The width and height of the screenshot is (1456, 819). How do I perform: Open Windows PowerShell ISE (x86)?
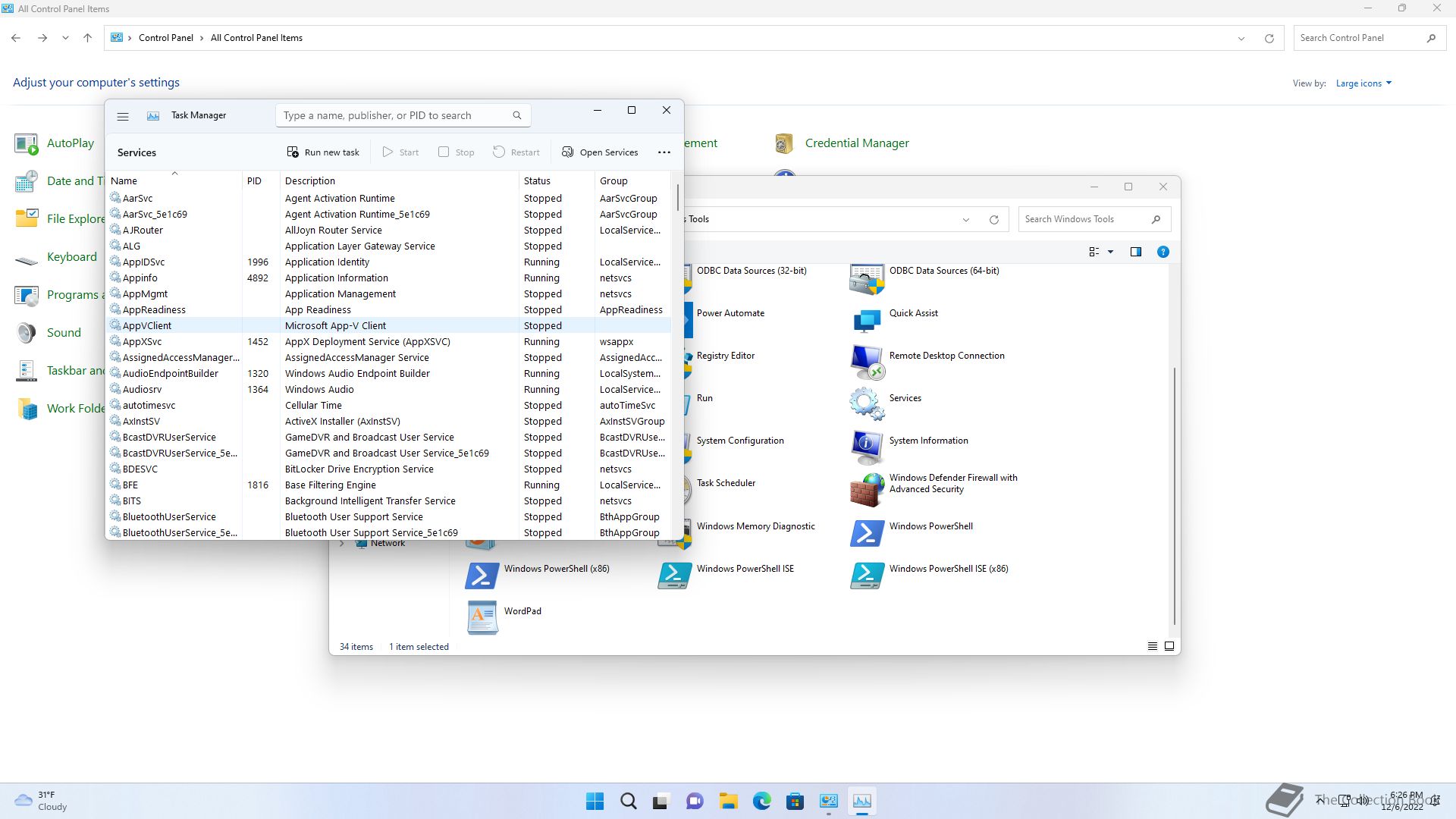click(x=930, y=576)
